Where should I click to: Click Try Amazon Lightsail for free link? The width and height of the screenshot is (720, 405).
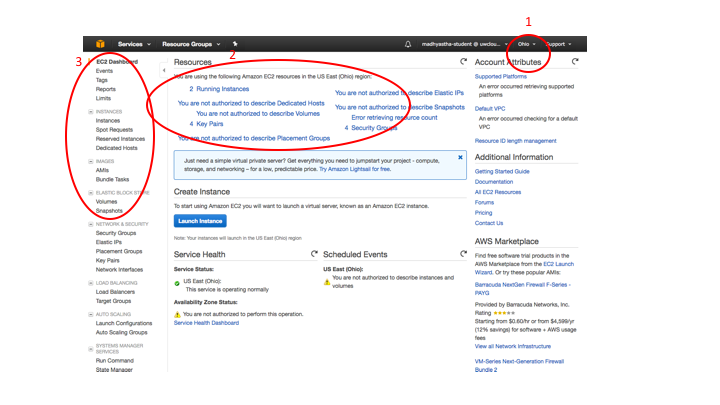pyautogui.click(x=354, y=169)
